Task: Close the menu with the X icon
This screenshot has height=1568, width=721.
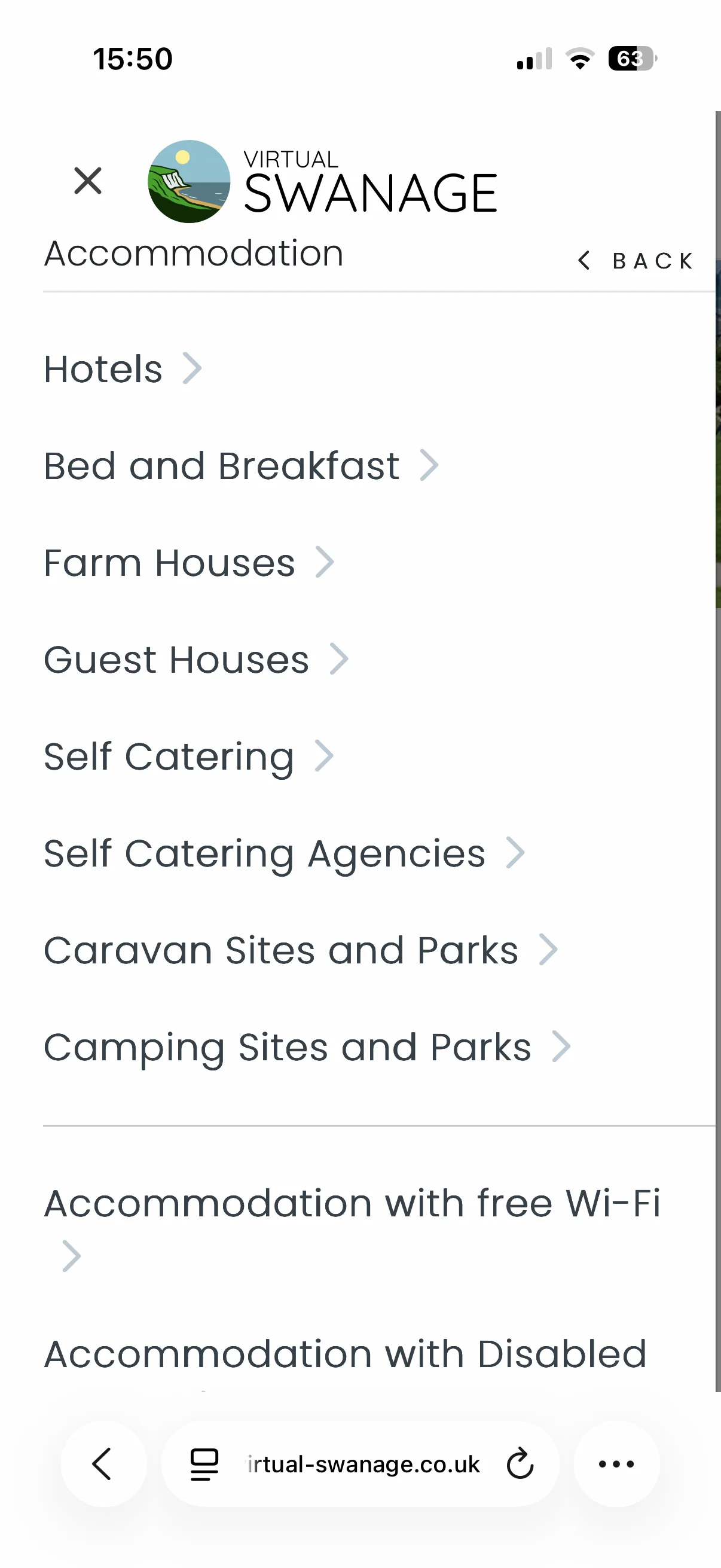Action: [88, 181]
